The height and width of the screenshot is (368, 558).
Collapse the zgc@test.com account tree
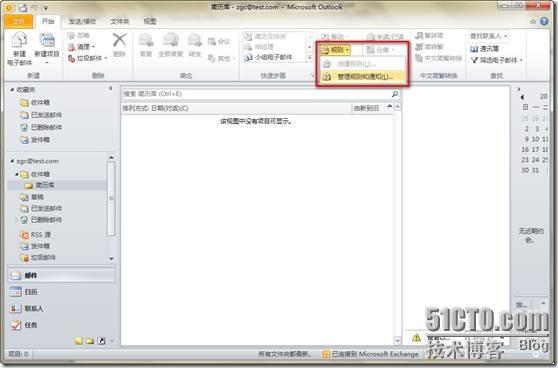(12, 161)
